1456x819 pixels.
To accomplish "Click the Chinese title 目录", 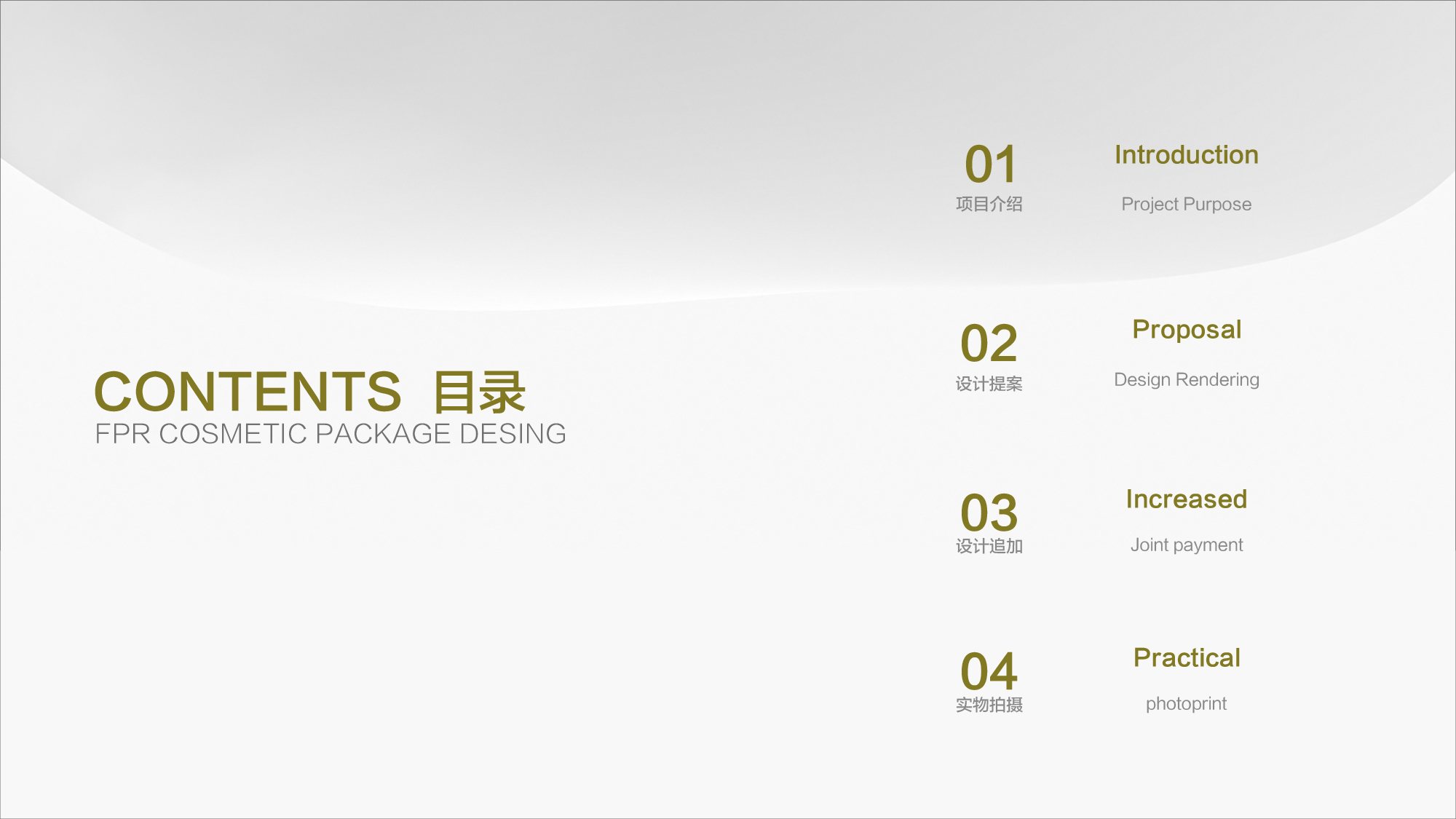I will [x=479, y=392].
